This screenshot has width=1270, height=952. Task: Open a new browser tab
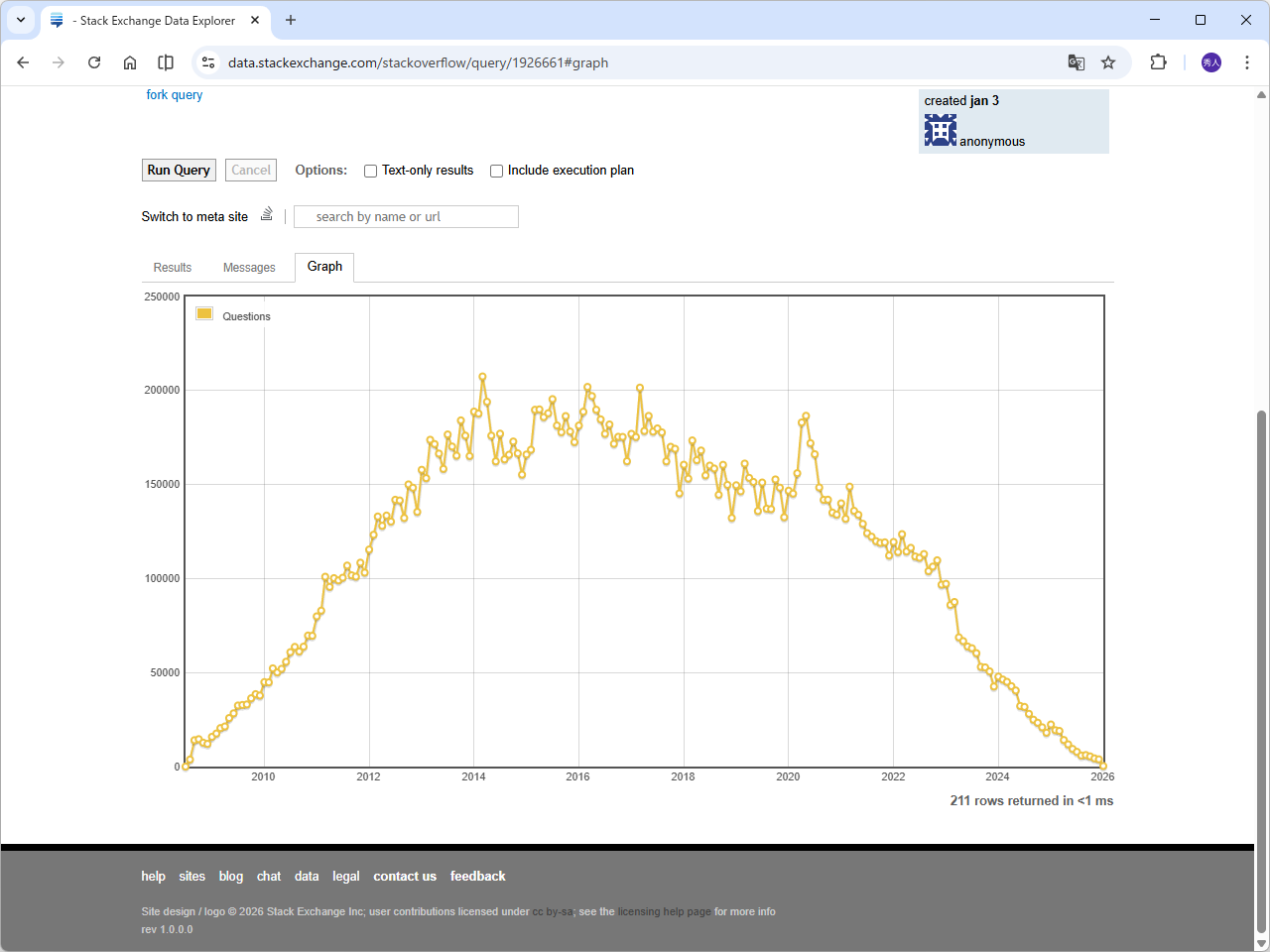[x=291, y=20]
